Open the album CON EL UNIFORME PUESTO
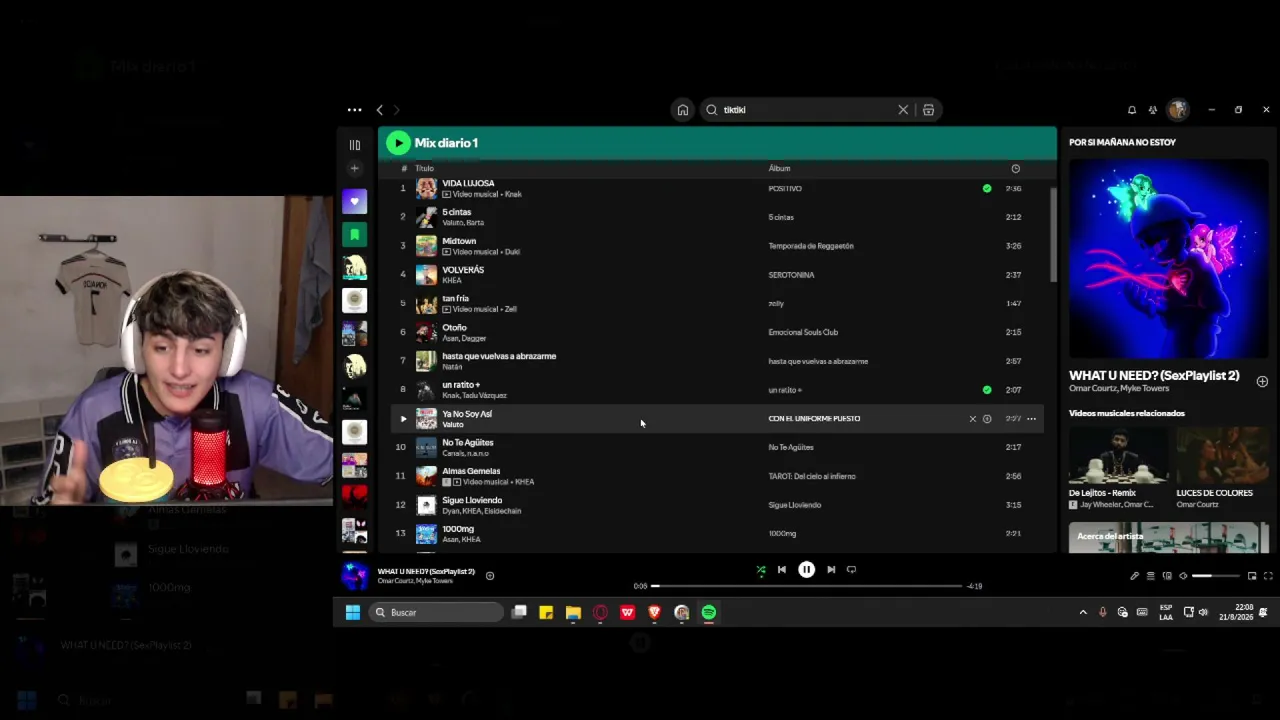This screenshot has width=1280, height=720. [x=814, y=419]
